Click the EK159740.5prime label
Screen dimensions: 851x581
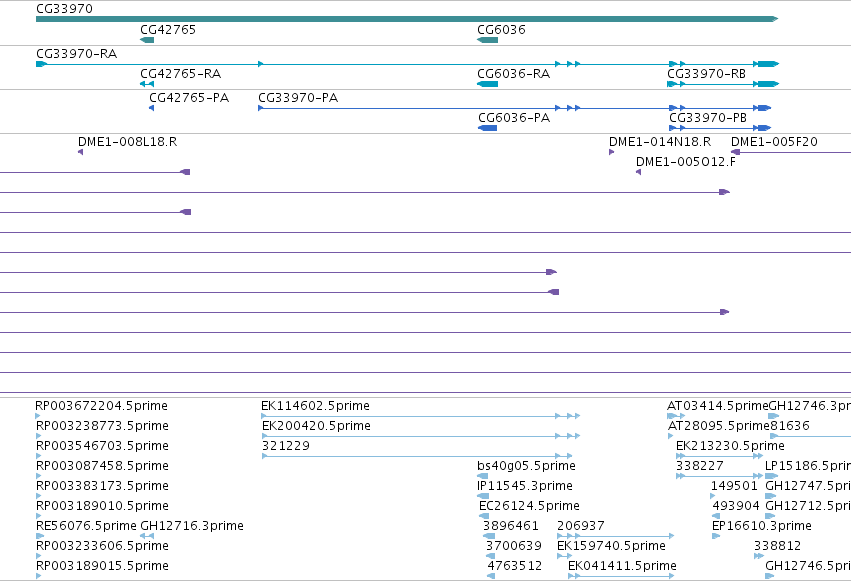click(x=611, y=546)
